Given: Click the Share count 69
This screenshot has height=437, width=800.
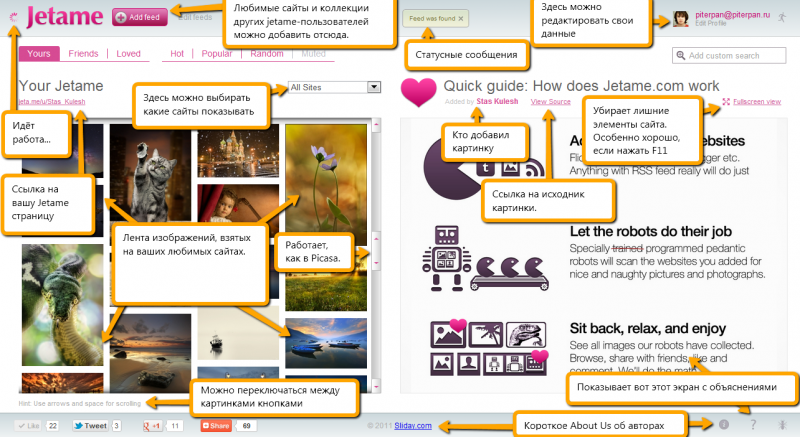Looking at the screenshot, I should click(x=247, y=425).
